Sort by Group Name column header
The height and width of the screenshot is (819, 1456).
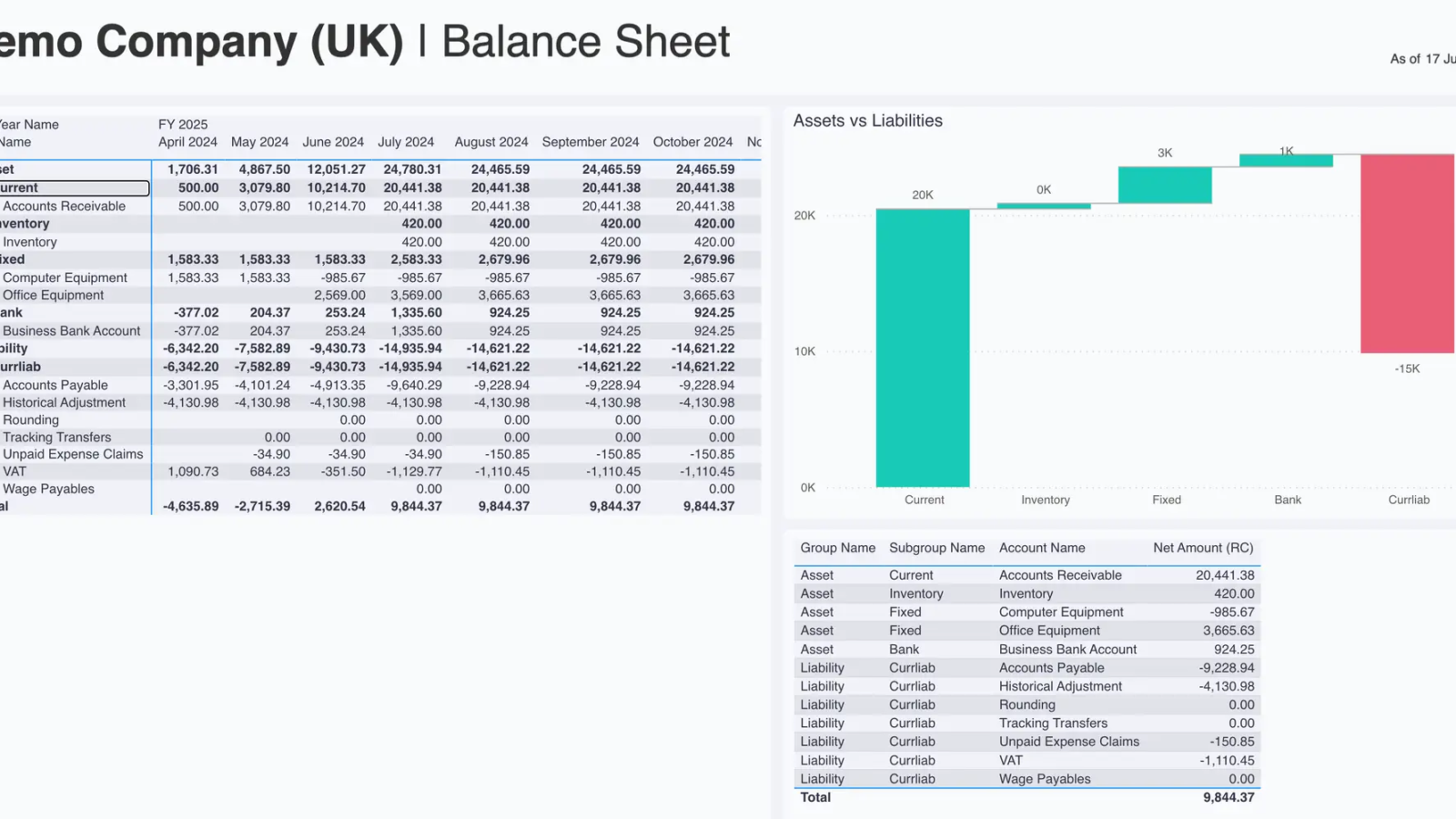[837, 548]
